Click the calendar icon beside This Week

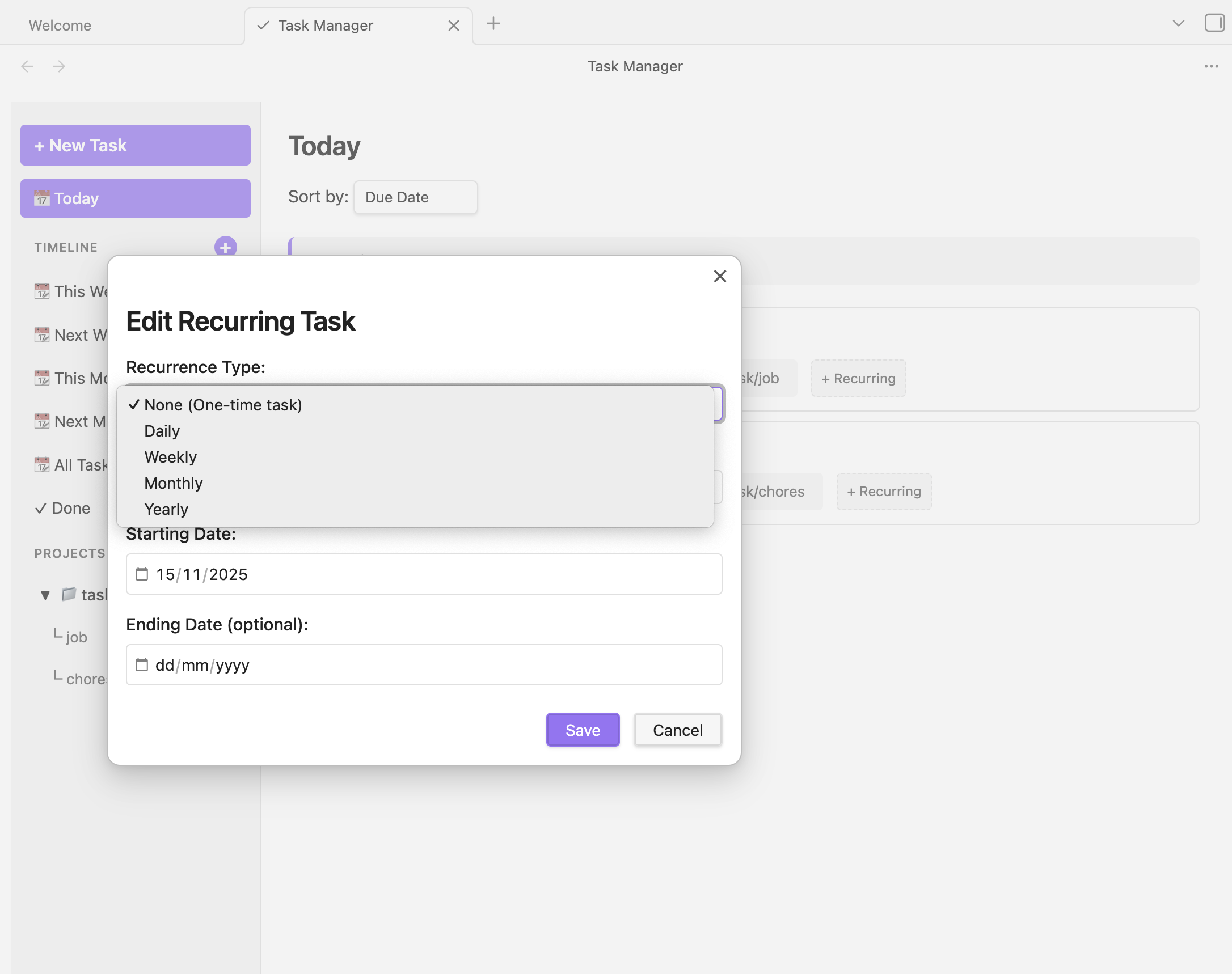pyautogui.click(x=41, y=291)
